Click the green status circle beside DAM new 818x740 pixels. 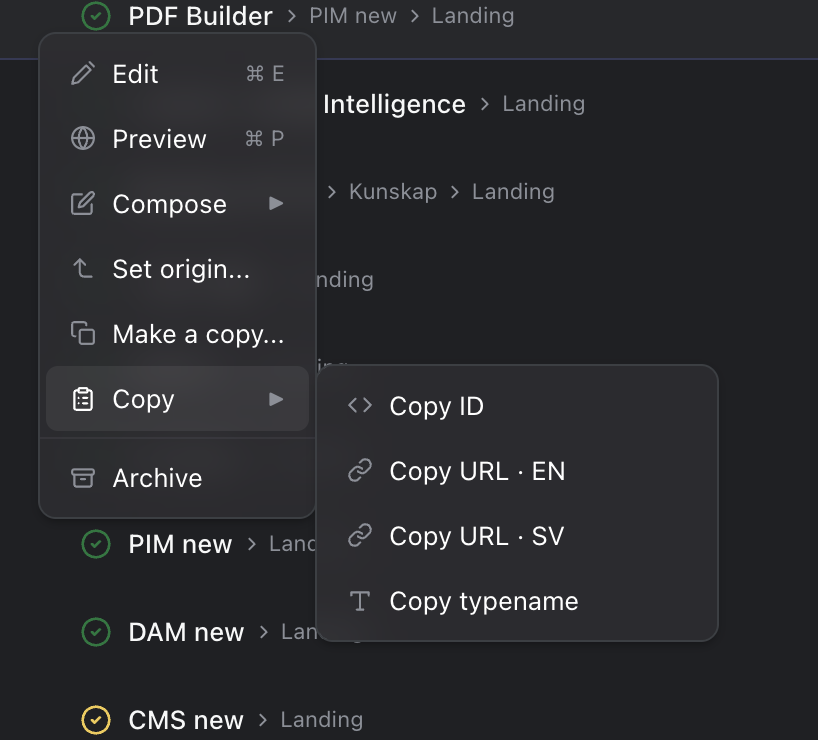[x=96, y=632]
